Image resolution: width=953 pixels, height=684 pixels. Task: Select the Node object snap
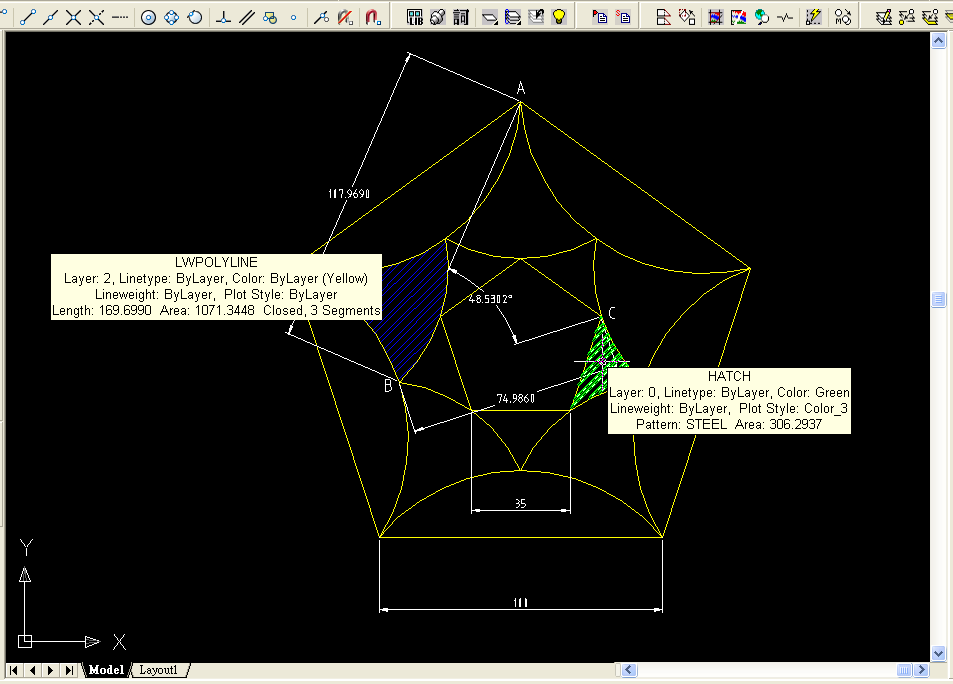point(294,17)
